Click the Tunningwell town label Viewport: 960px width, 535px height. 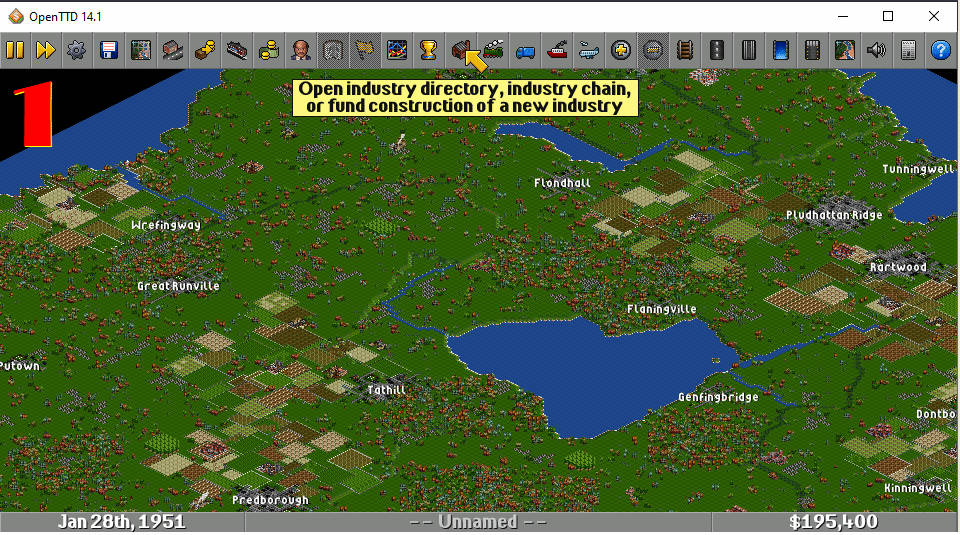[x=918, y=169]
